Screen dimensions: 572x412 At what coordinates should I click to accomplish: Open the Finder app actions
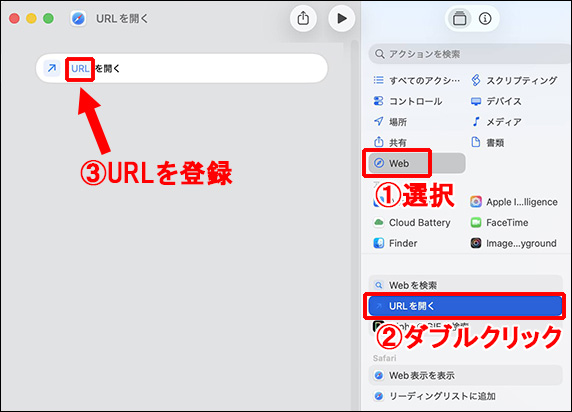click(395, 243)
